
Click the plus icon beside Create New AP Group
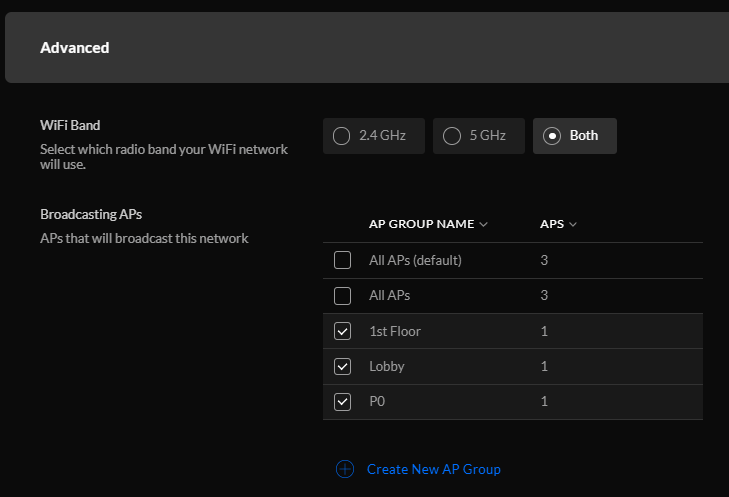345,469
